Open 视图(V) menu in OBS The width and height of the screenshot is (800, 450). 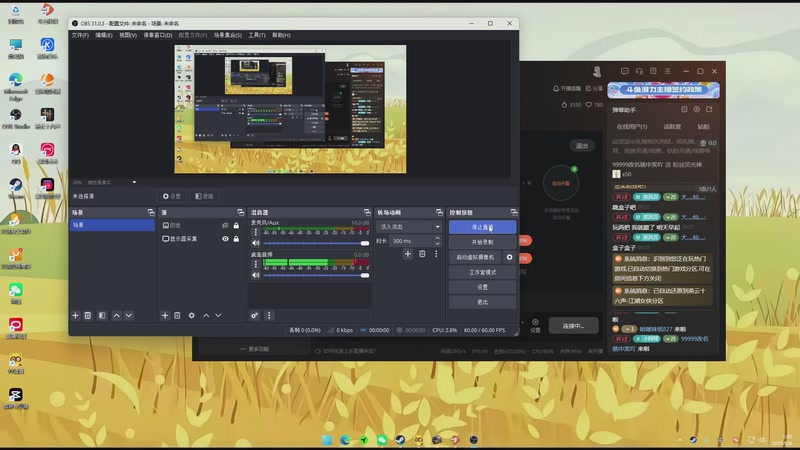click(128, 35)
